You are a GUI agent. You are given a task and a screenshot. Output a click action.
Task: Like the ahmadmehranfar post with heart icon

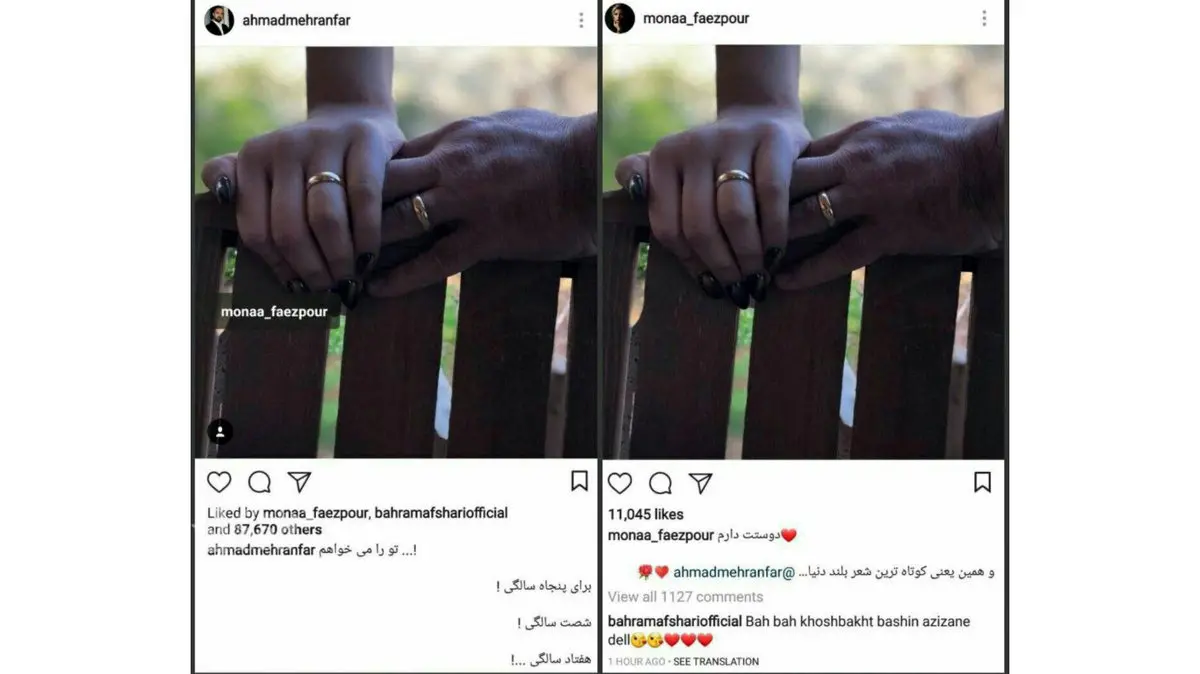pyautogui.click(x=219, y=482)
